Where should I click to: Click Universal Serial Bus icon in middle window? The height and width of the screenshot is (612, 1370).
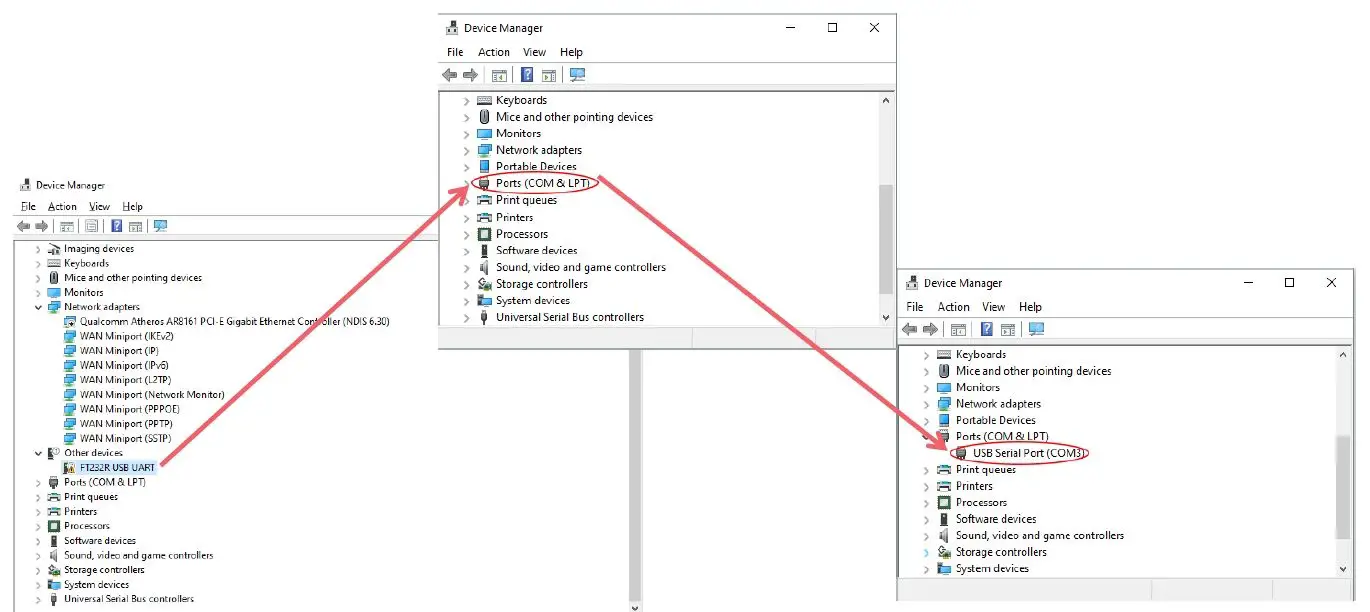click(485, 317)
